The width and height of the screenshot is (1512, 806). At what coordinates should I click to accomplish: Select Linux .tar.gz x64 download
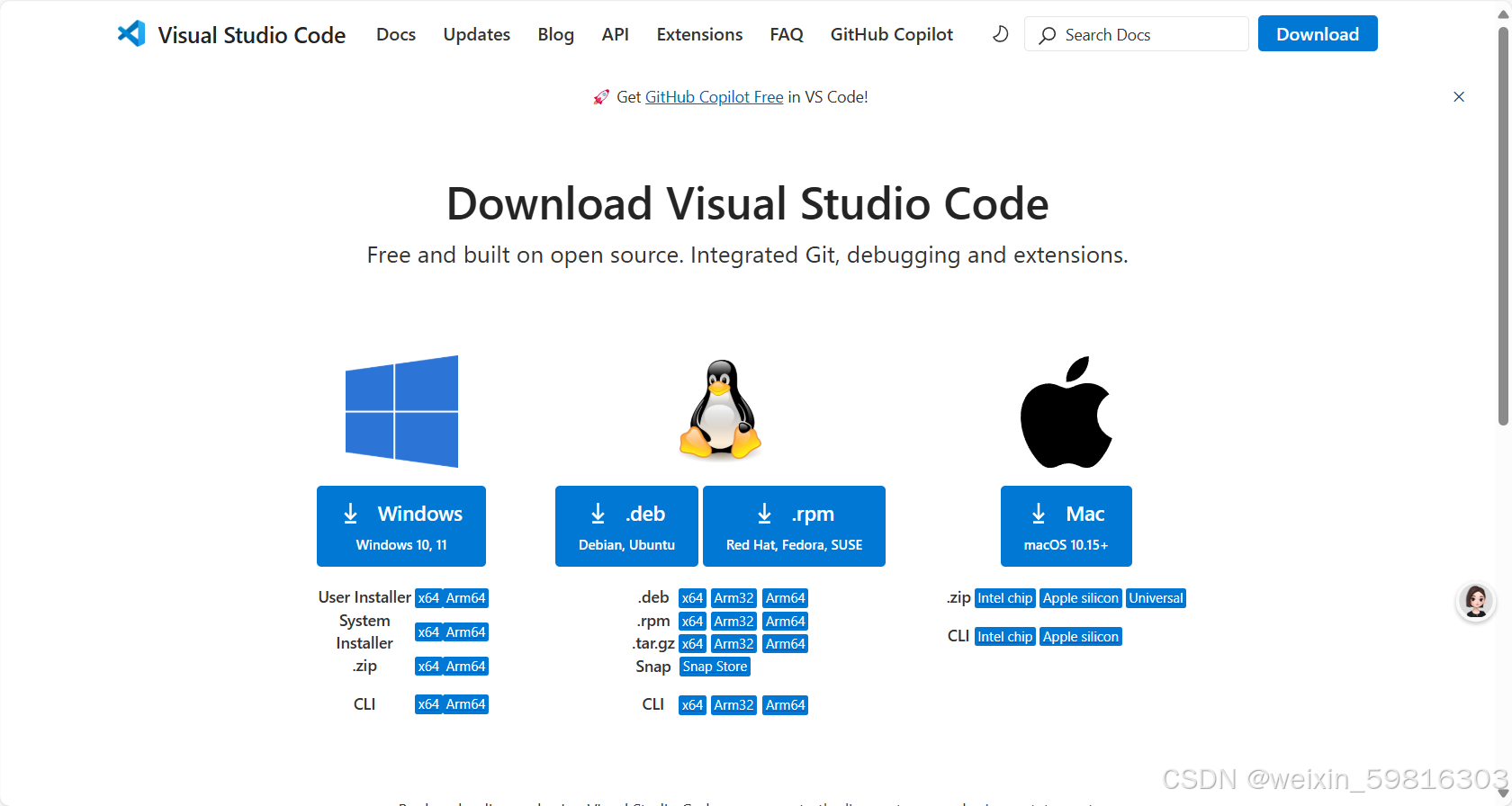pyautogui.click(x=692, y=644)
